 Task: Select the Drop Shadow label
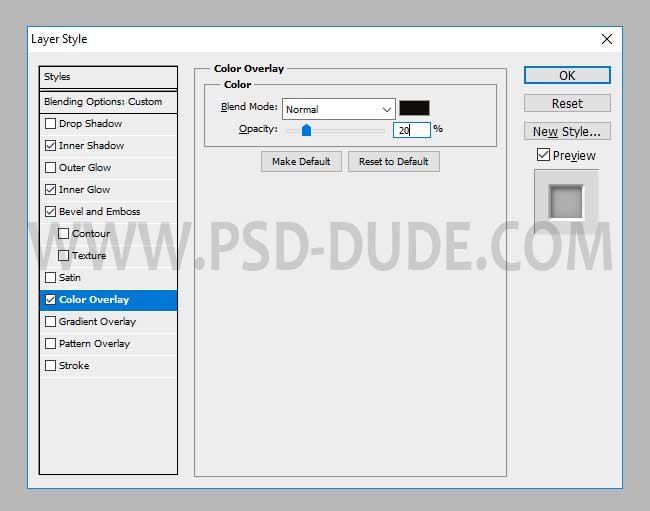90,124
